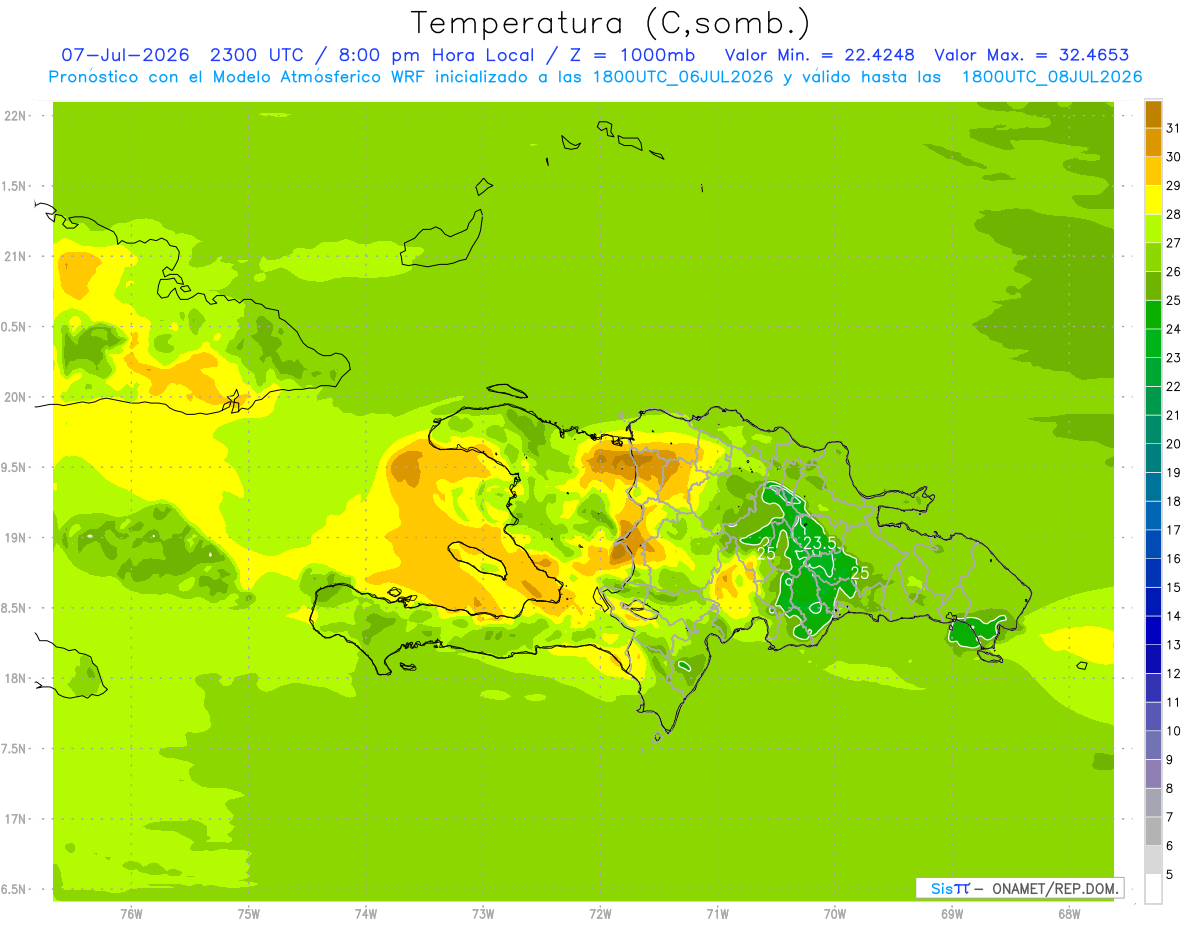Click the "17N" latitude label
Viewport: 1200px width, 927px height.
pyautogui.click(x=15, y=819)
